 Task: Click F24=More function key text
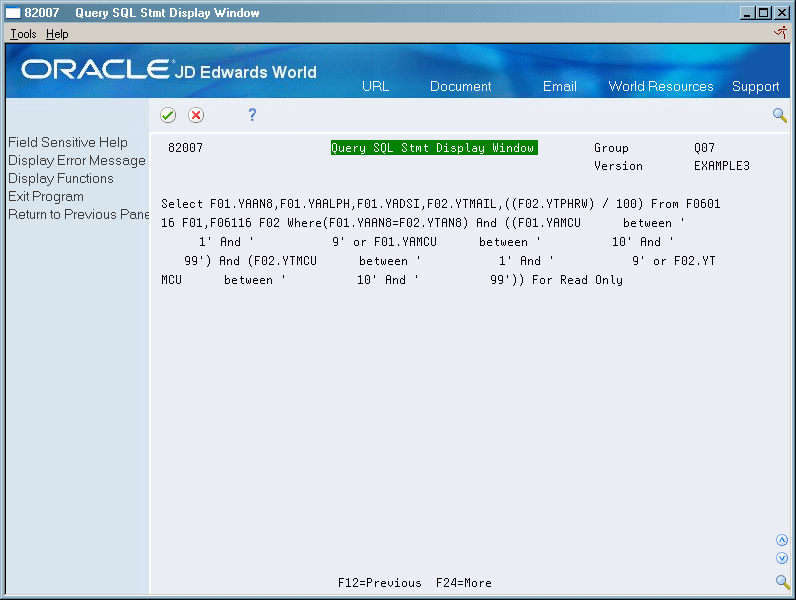tap(463, 583)
